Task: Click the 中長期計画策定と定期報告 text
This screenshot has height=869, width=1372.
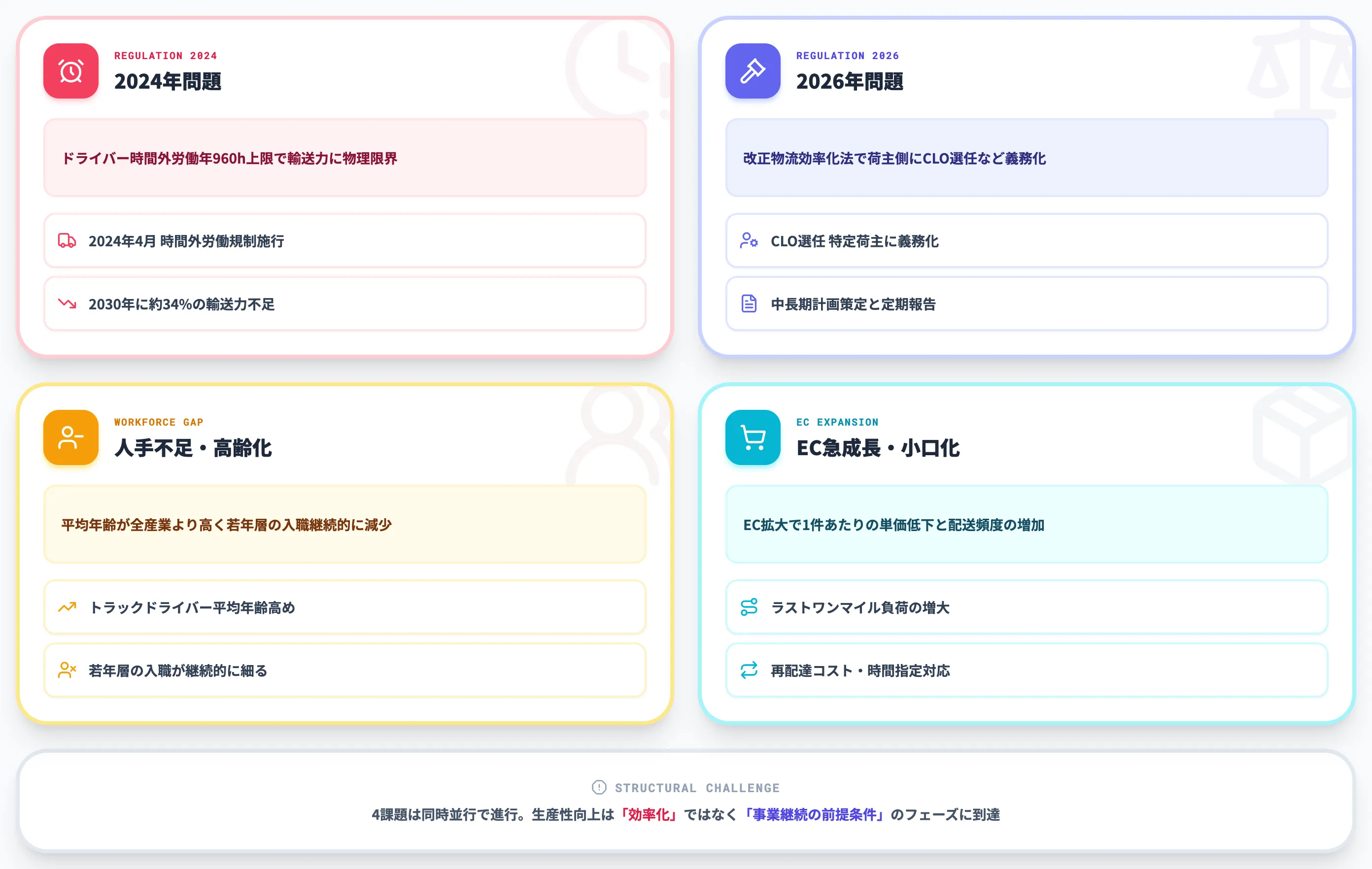Action: [853, 304]
